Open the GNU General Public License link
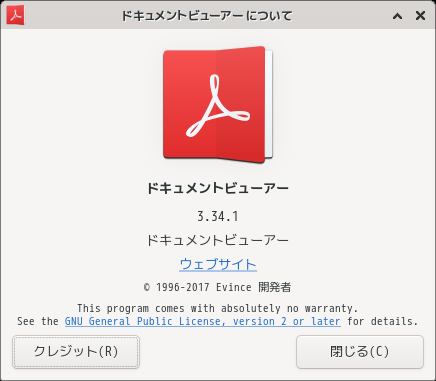436x381 pixels. (203, 321)
